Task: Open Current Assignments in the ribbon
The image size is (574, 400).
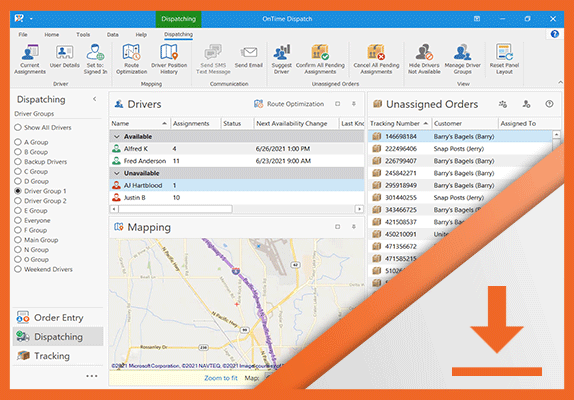Action: (30, 59)
